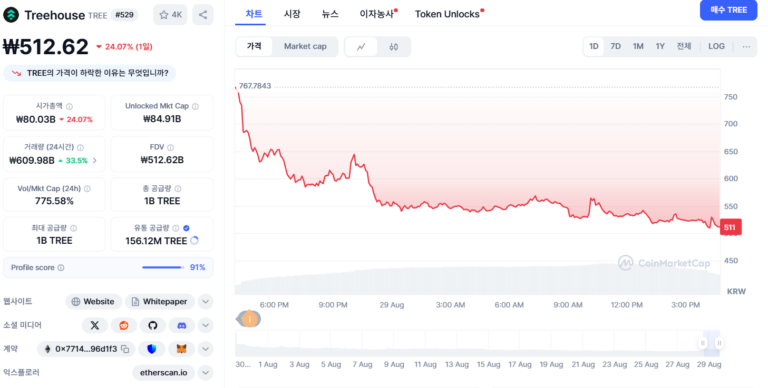Image resolution: width=768 pixels, height=388 pixels.
Task: Open info icon next to Profile score
Action: coord(61,268)
